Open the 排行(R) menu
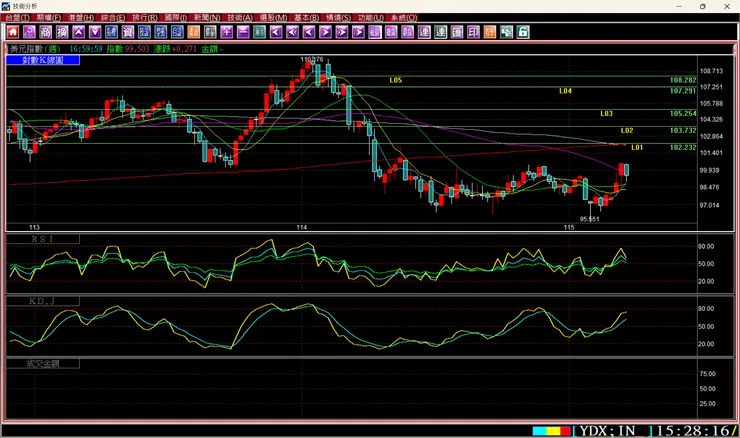Image resolution: width=740 pixels, height=438 pixels. point(145,18)
